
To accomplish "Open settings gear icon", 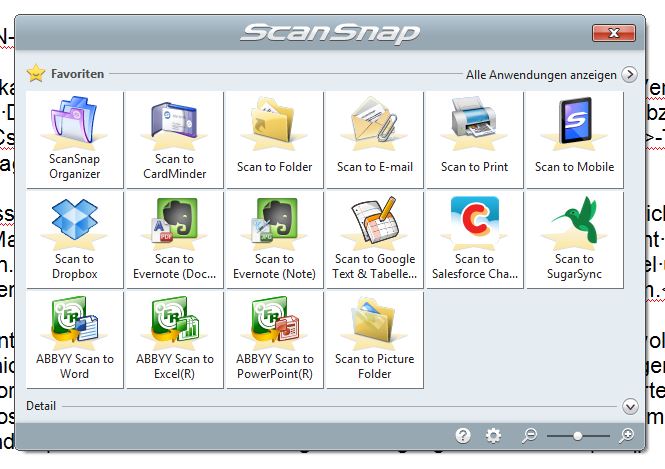I will (x=493, y=435).
